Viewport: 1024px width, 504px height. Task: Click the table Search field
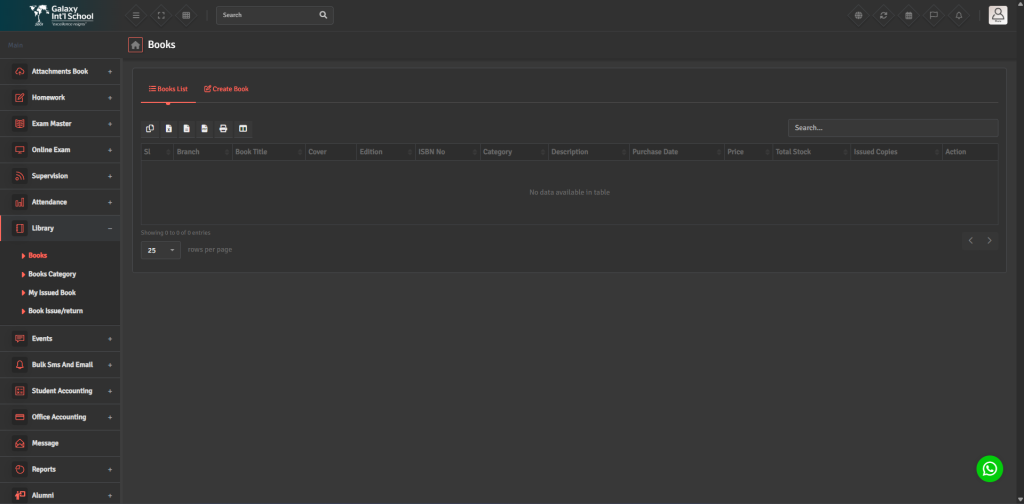click(x=892, y=128)
